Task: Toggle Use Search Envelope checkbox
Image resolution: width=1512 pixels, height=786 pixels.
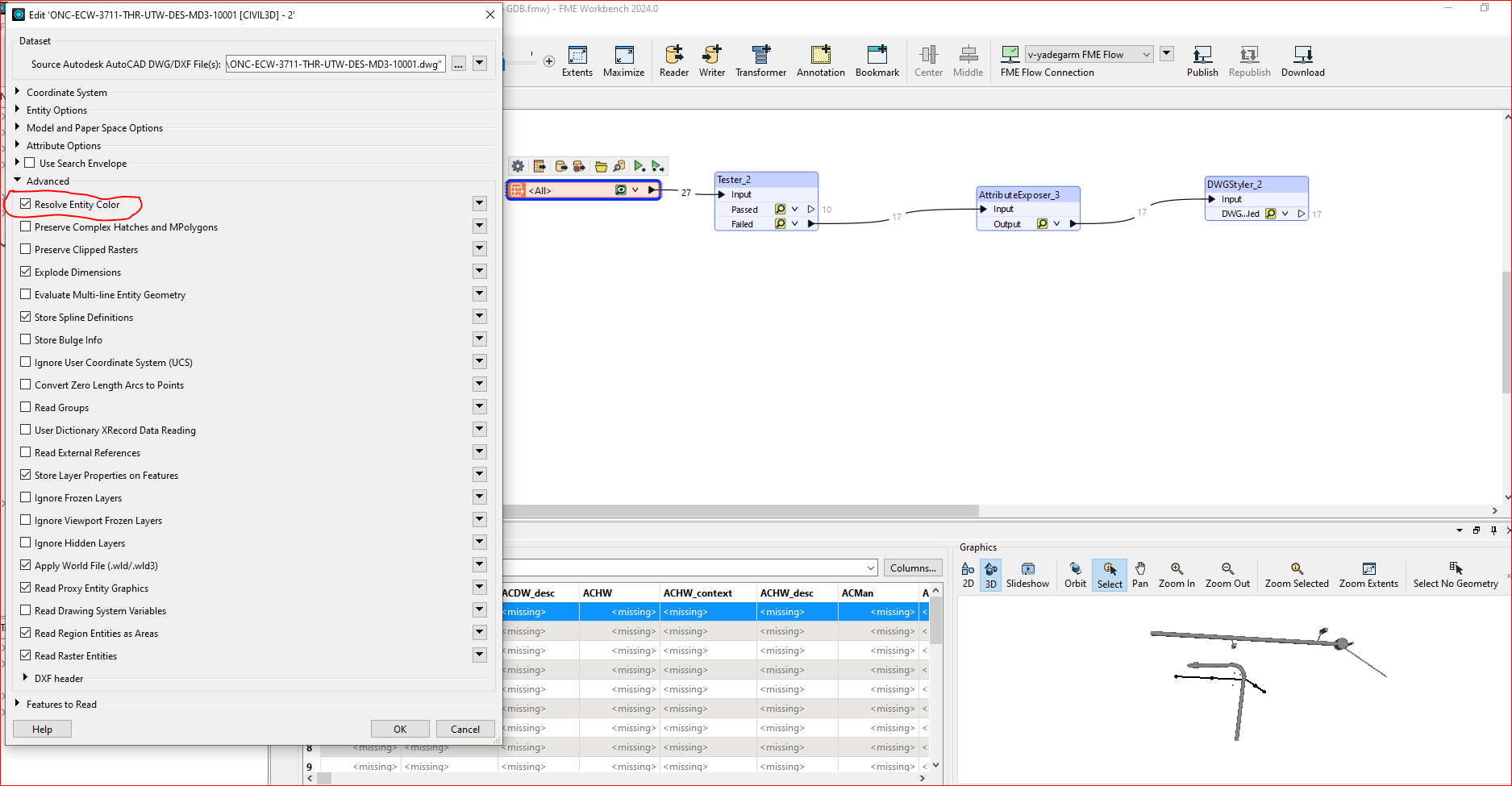Action: point(30,163)
